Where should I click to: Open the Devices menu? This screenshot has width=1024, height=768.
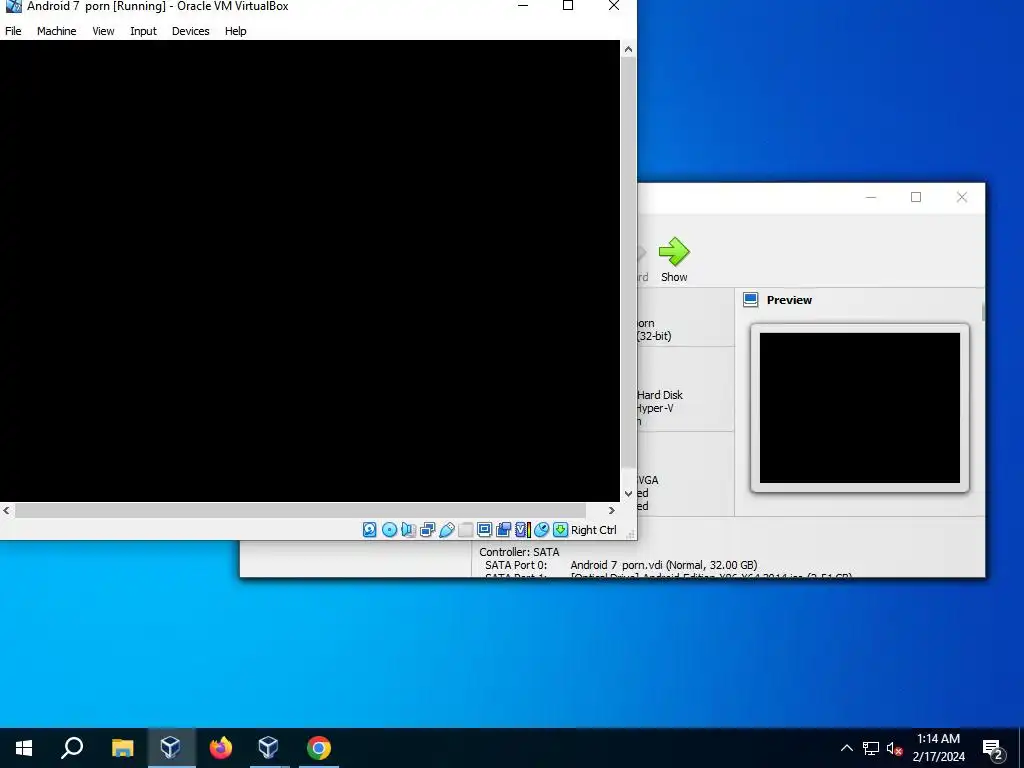191,31
